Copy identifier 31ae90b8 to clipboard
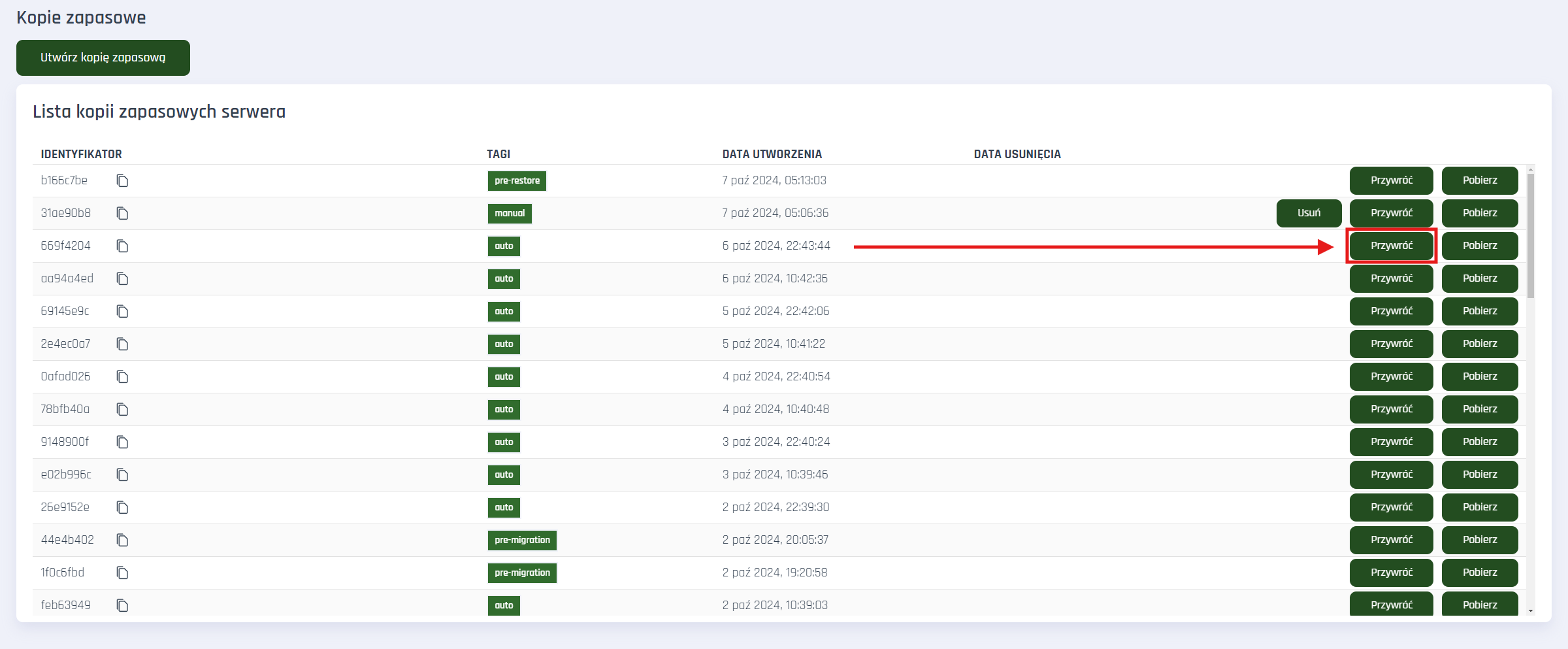Viewport: 1568px width, 649px height. 122,214
